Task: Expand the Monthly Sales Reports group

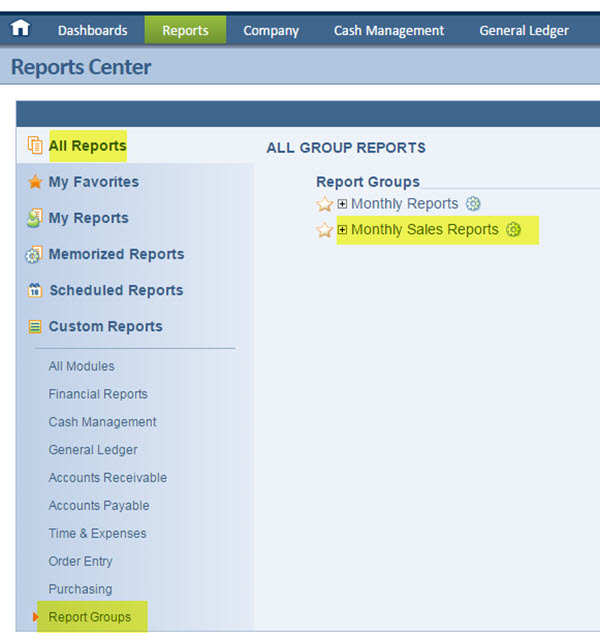Action: click(342, 230)
